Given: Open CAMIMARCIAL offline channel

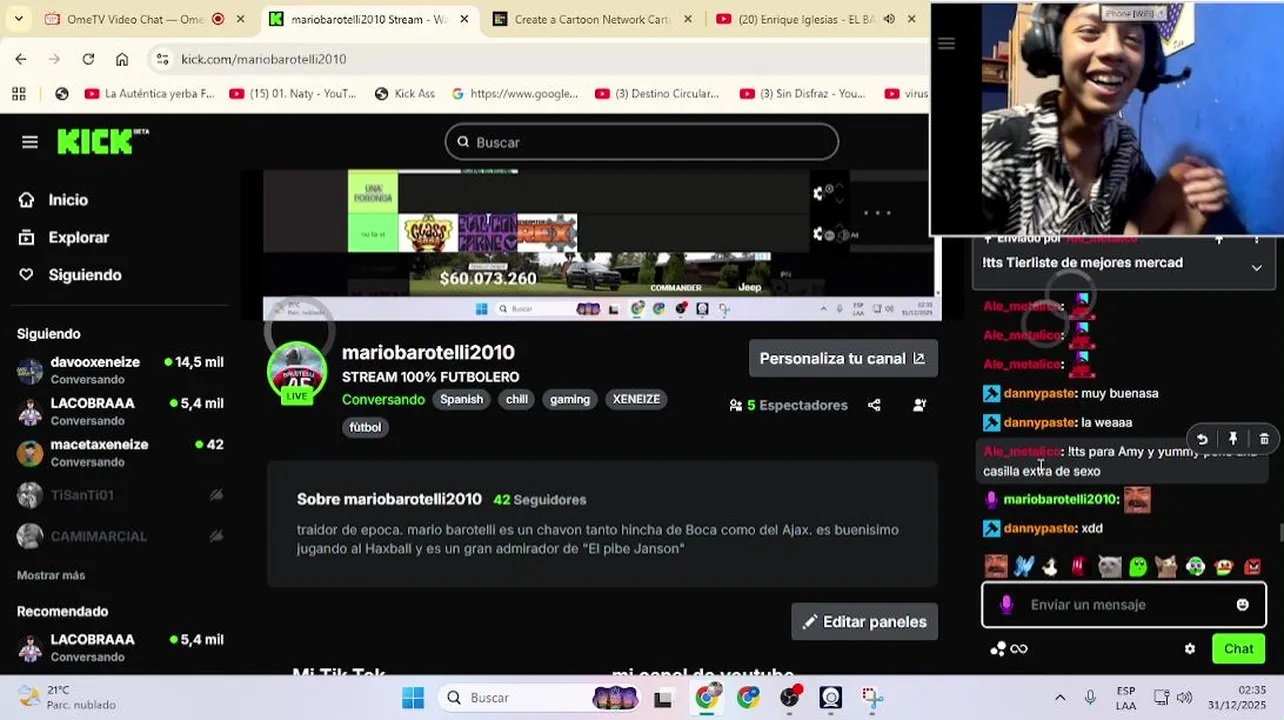Looking at the screenshot, I should (x=120, y=536).
